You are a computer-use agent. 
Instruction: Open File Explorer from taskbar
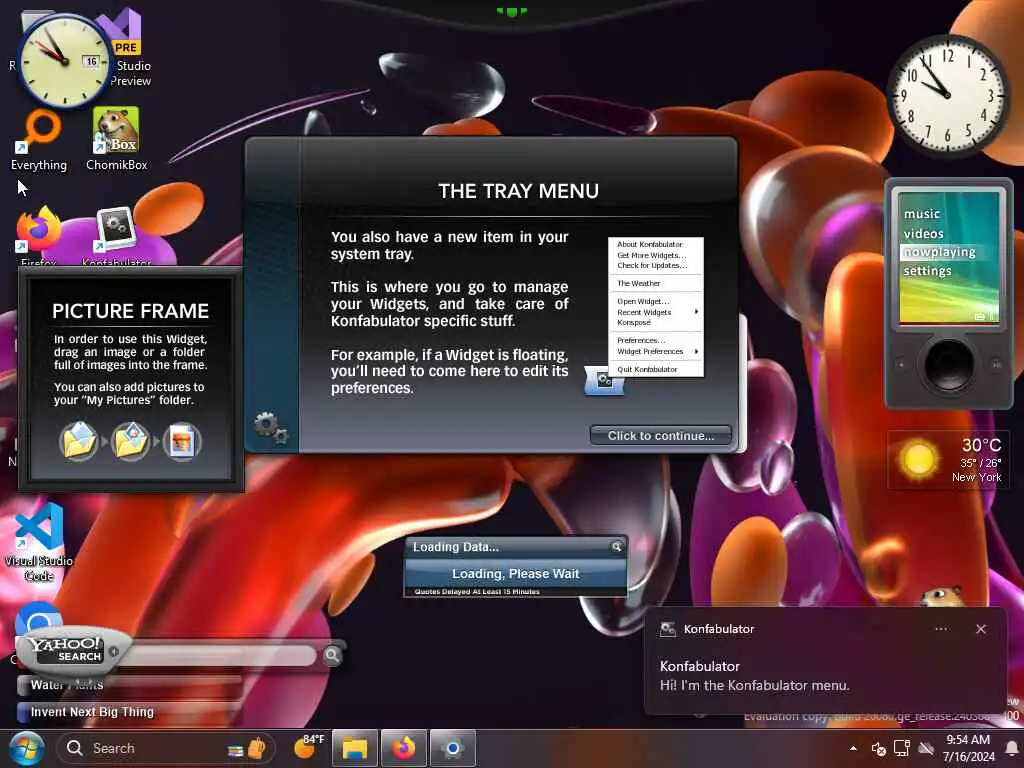pos(355,748)
